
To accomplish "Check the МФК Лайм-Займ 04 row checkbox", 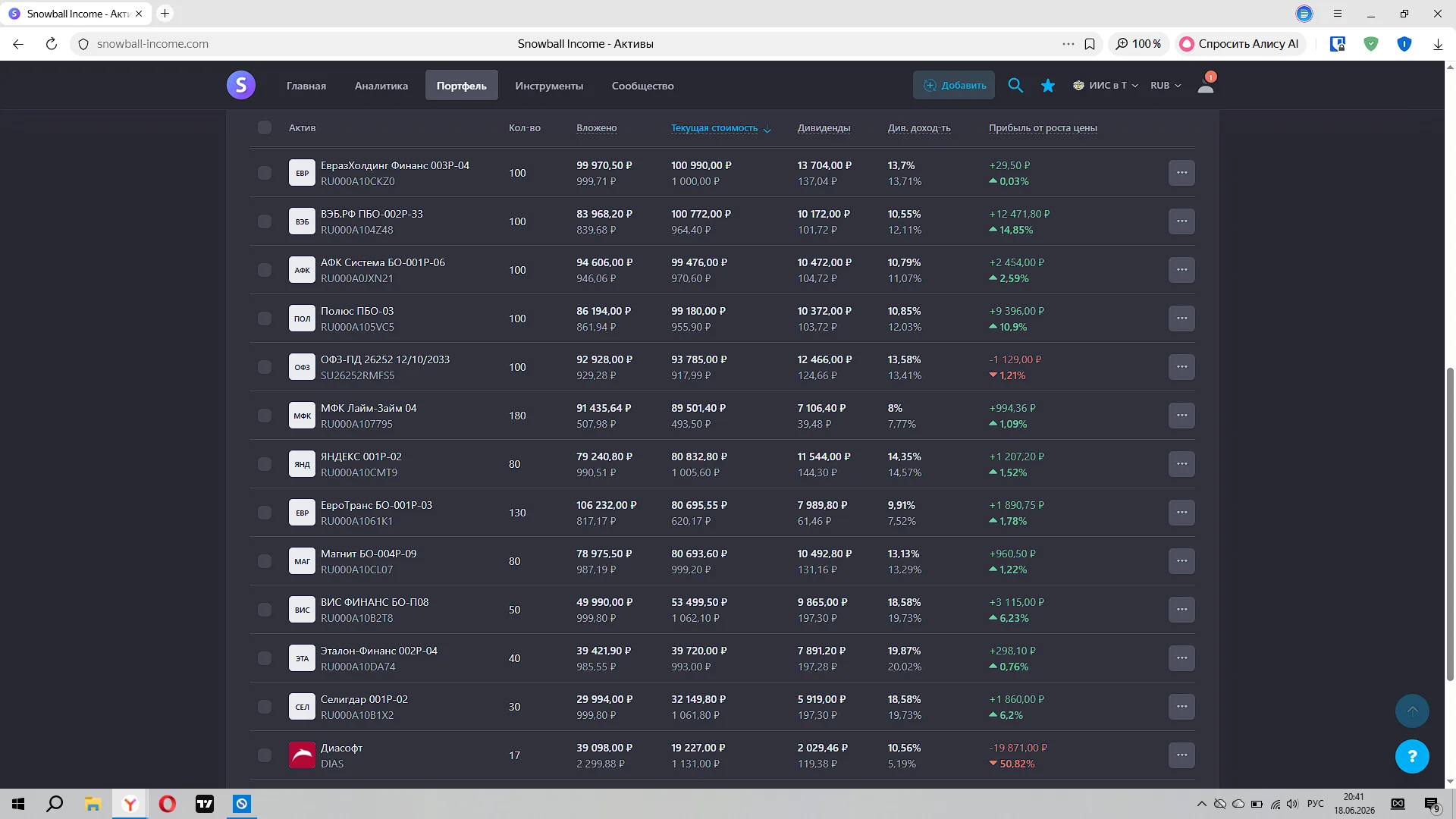I will pyautogui.click(x=264, y=416).
